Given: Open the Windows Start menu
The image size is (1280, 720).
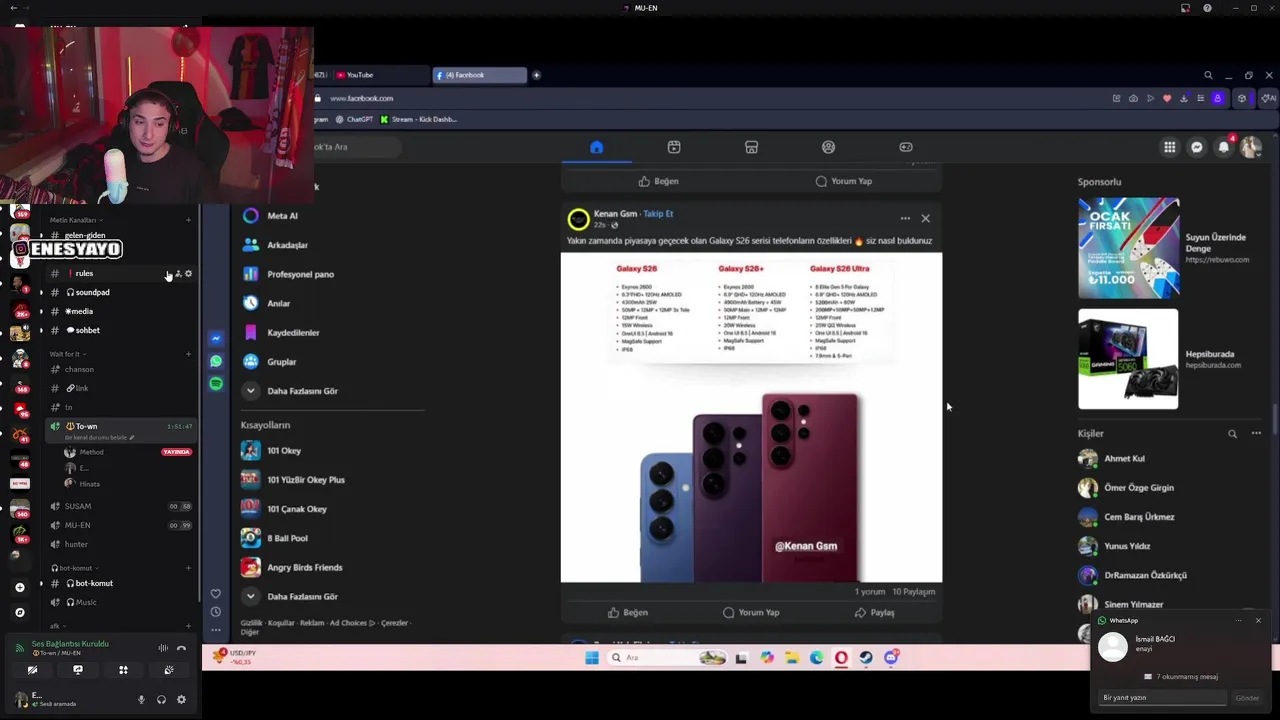Looking at the screenshot, I should pos(592,657).
